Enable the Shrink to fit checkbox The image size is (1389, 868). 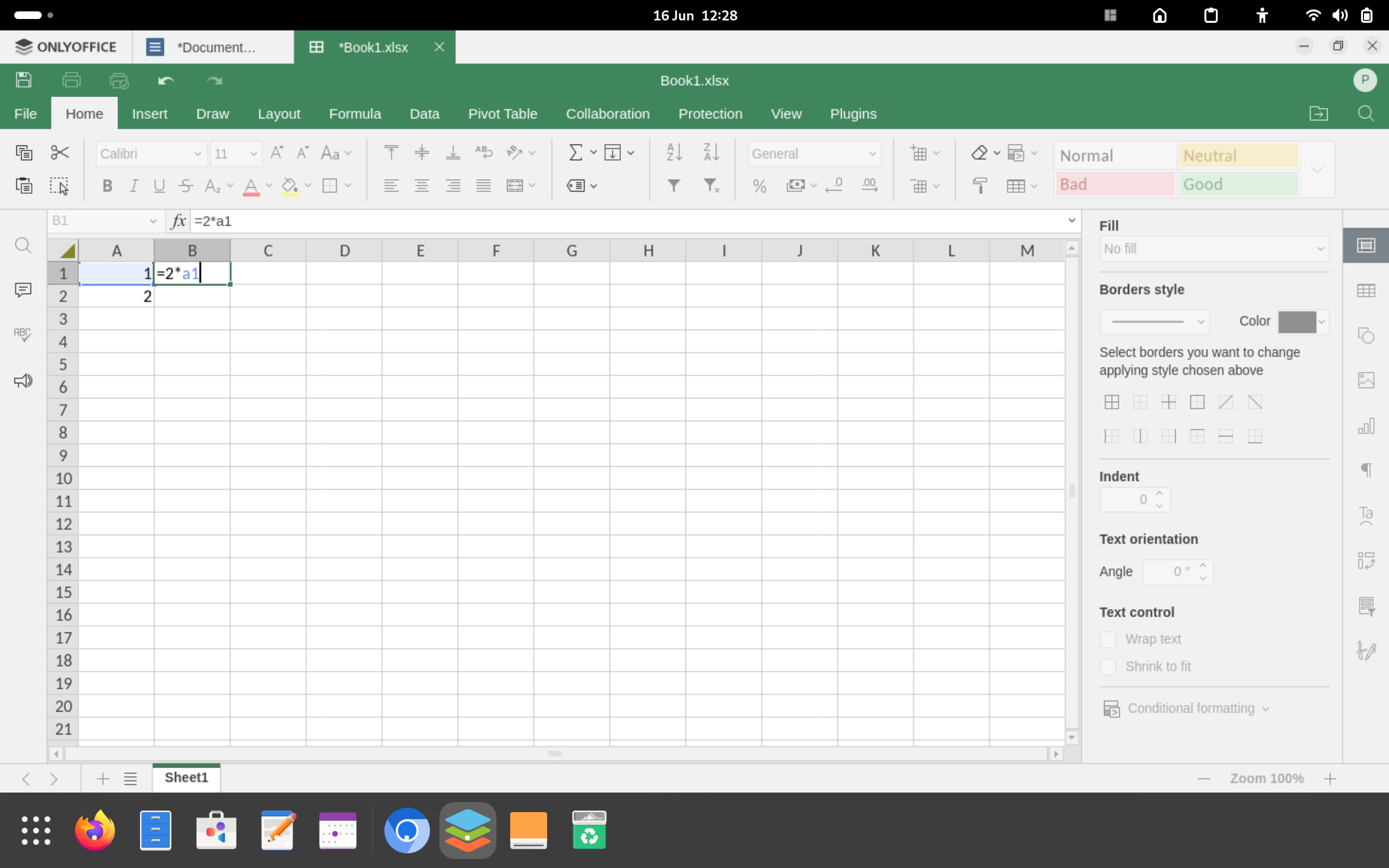coord(1108,667)
